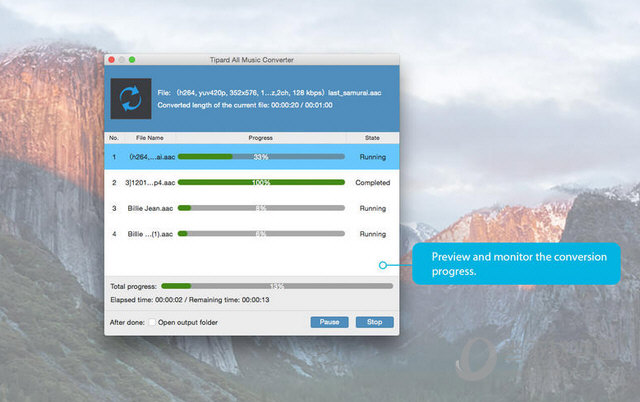Click the Completed state text

pos(373,183)
